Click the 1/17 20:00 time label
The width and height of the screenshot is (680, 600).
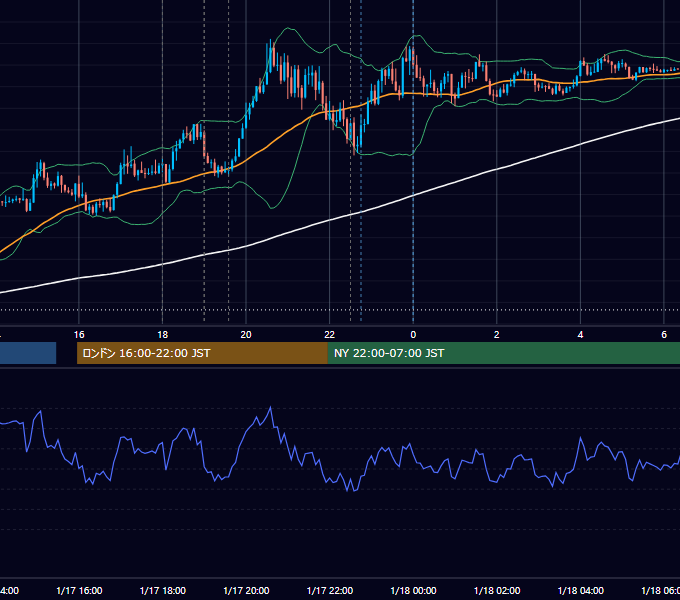[246, 590]
